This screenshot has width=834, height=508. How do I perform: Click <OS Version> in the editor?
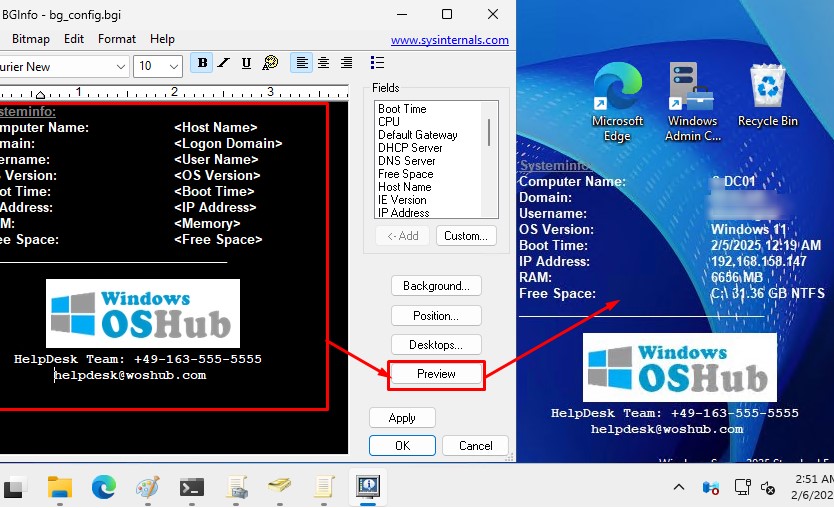[217, 176]
